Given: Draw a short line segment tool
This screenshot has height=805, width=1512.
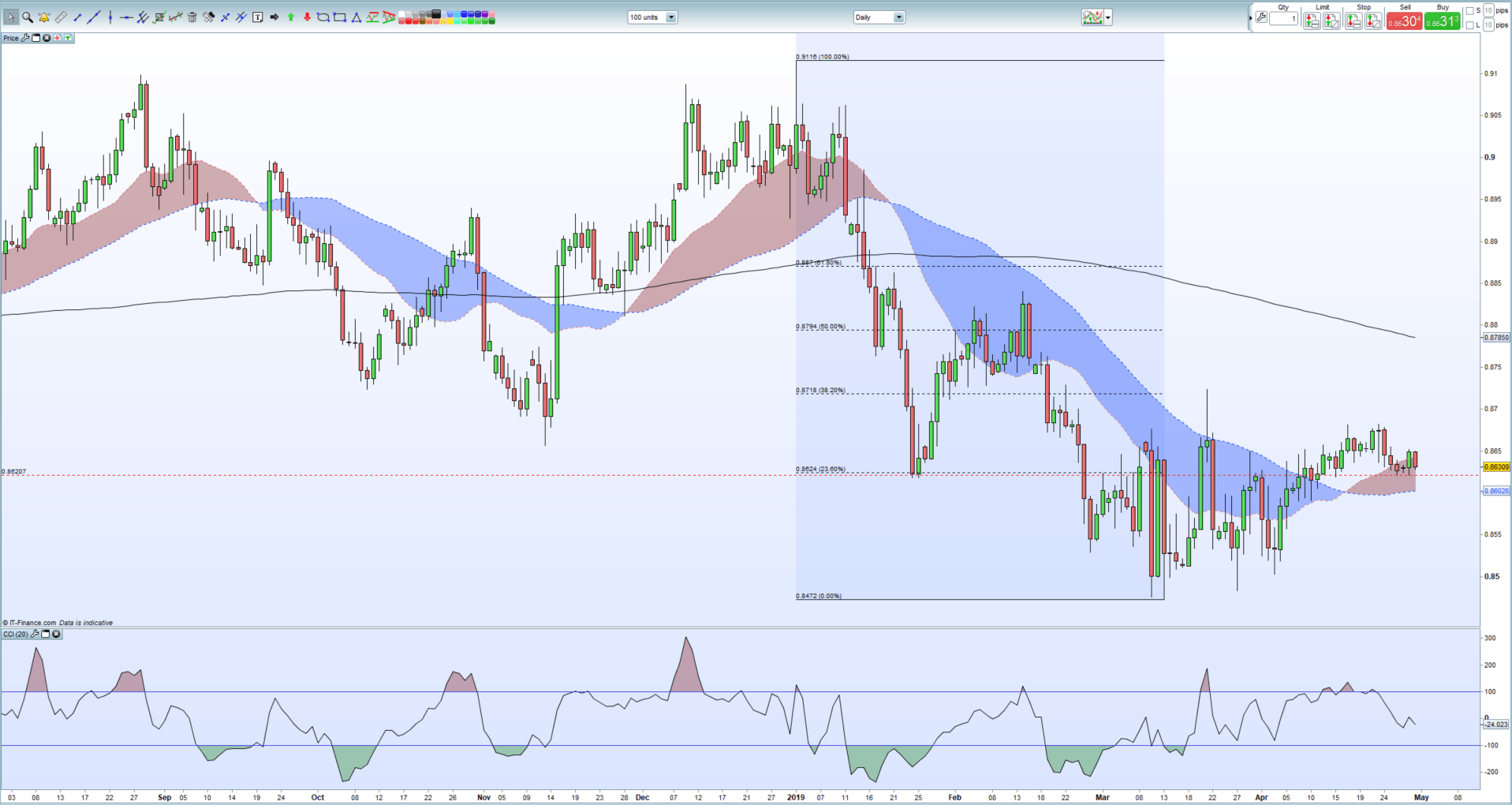Looking at the screenshot, I should point(77,17).
